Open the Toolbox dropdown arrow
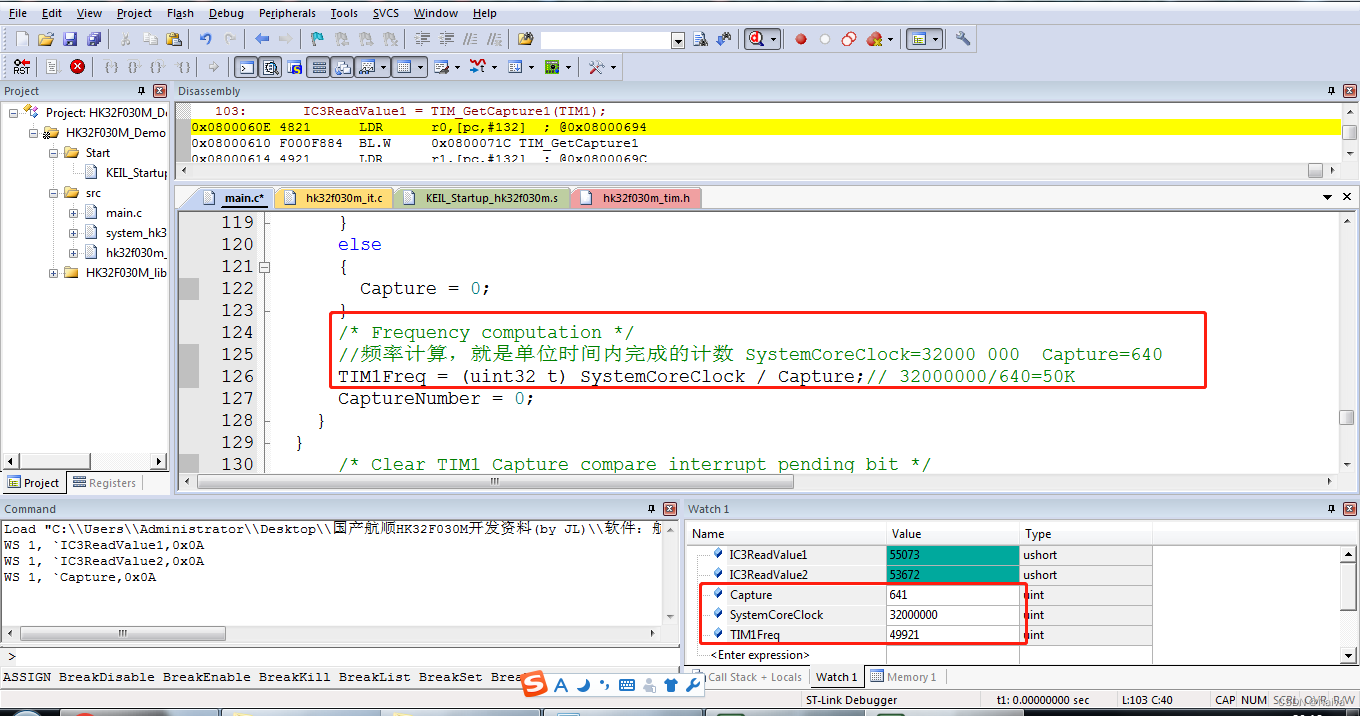Screen dimensions: 1360x716 (613, 67)
